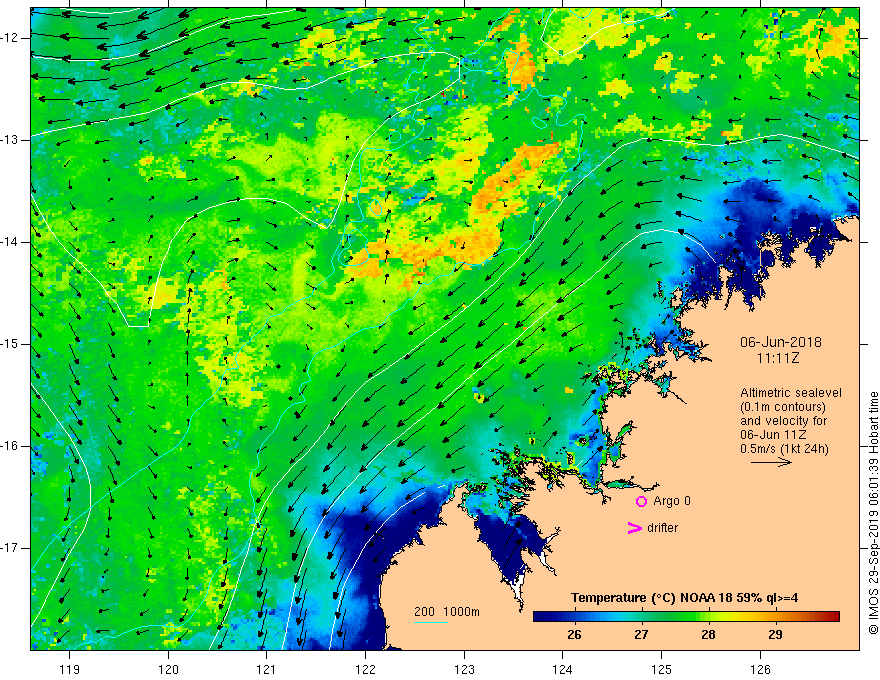Click the temperature color scale bar
Screen dimensions: 880x680
pos(686,616)
